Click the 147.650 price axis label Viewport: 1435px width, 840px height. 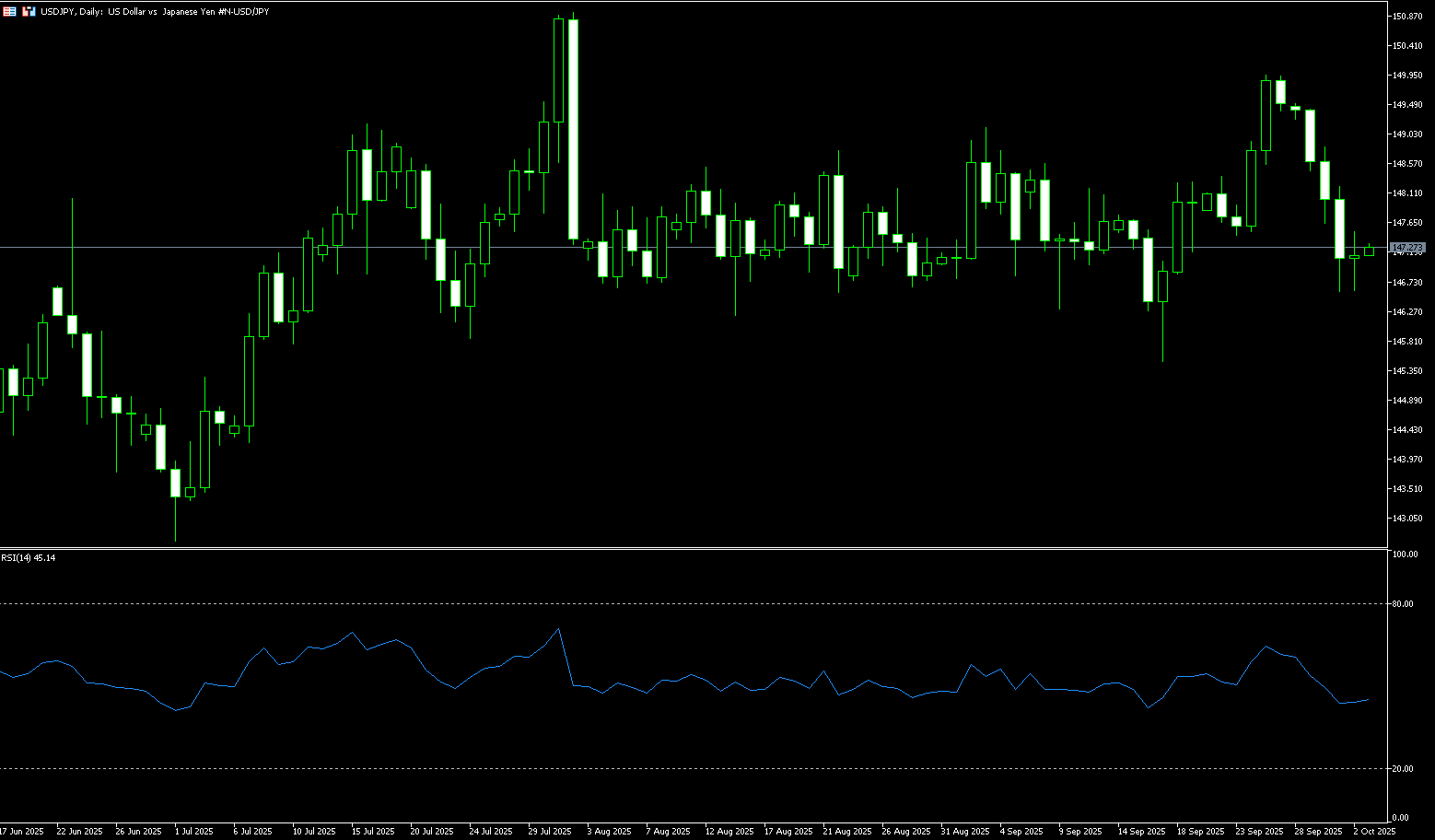point(1407,223)
